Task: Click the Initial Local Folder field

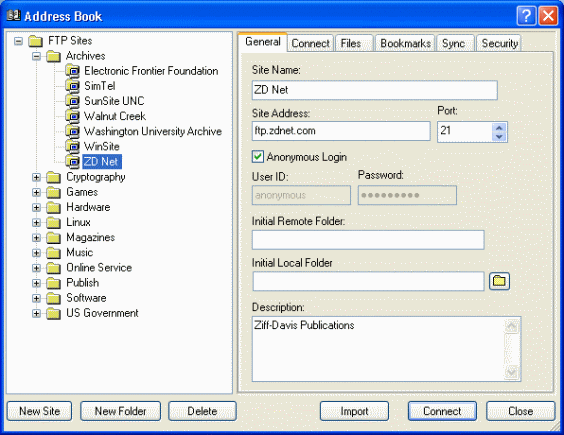Action: (x=368, y=281)
